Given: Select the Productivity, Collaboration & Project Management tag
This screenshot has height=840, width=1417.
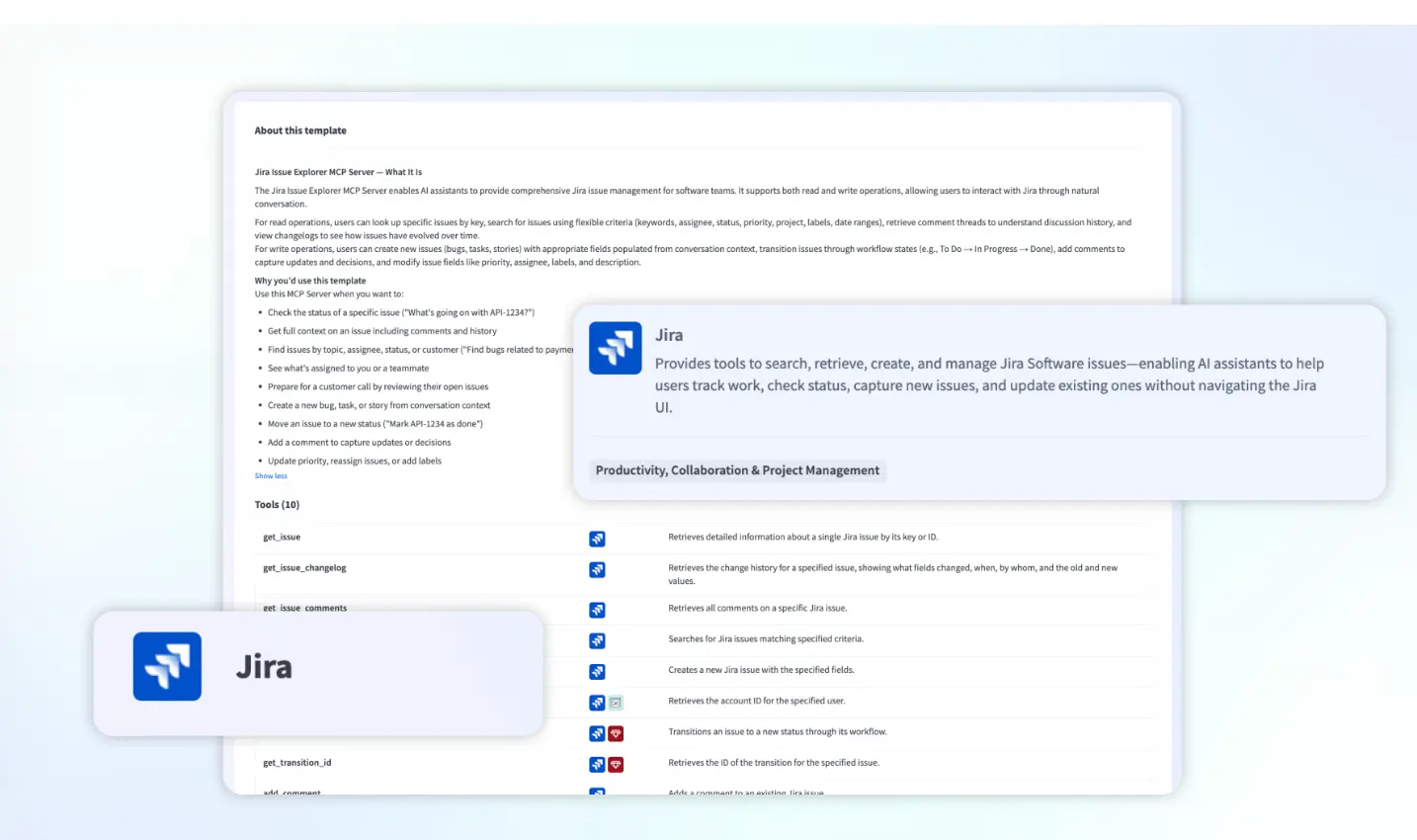Looking at the screenshot, I should coord(737,470).
